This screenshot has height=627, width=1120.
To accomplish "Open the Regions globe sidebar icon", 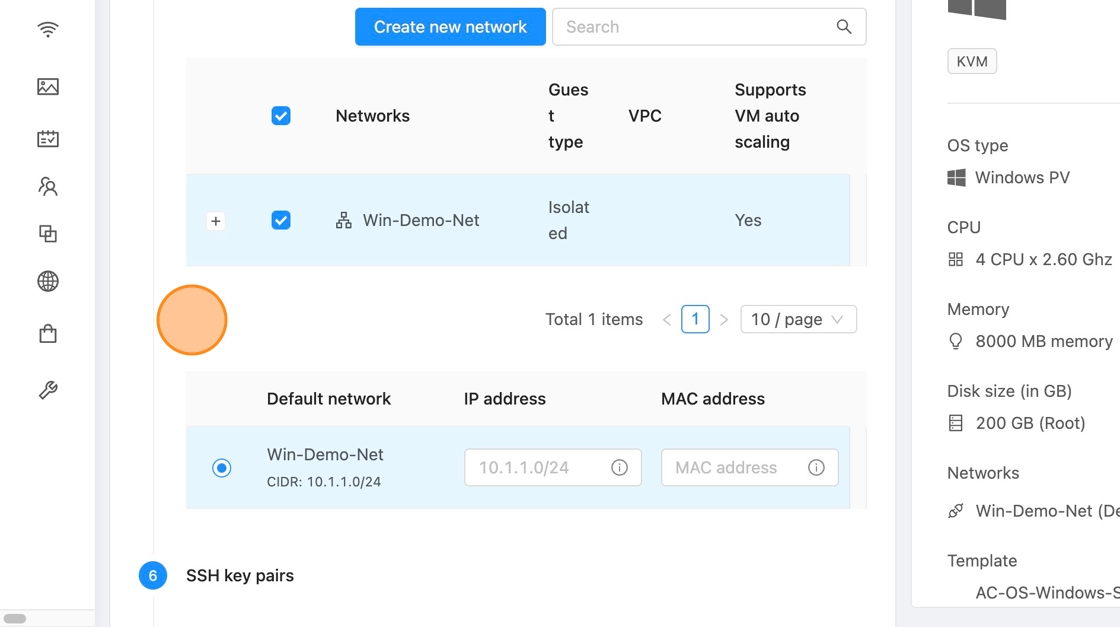I will pos(47,281).
